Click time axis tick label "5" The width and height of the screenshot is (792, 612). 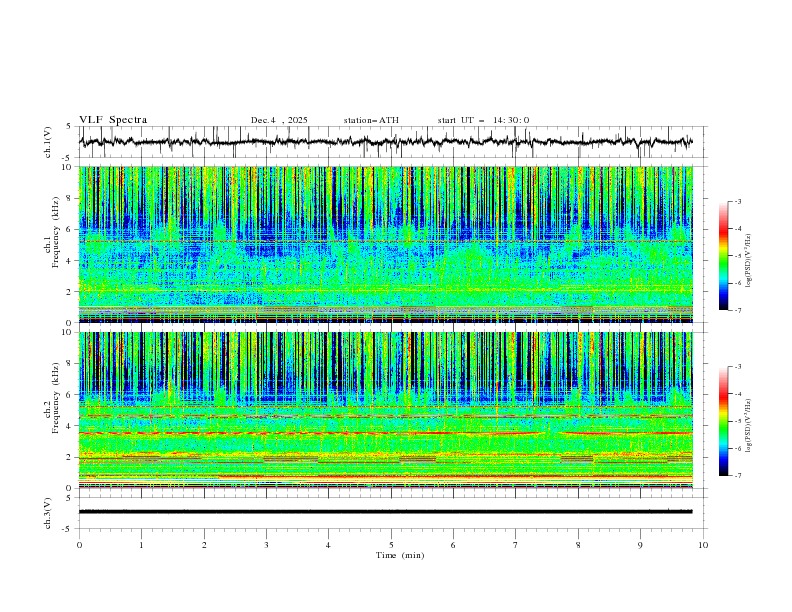point(391,545)
